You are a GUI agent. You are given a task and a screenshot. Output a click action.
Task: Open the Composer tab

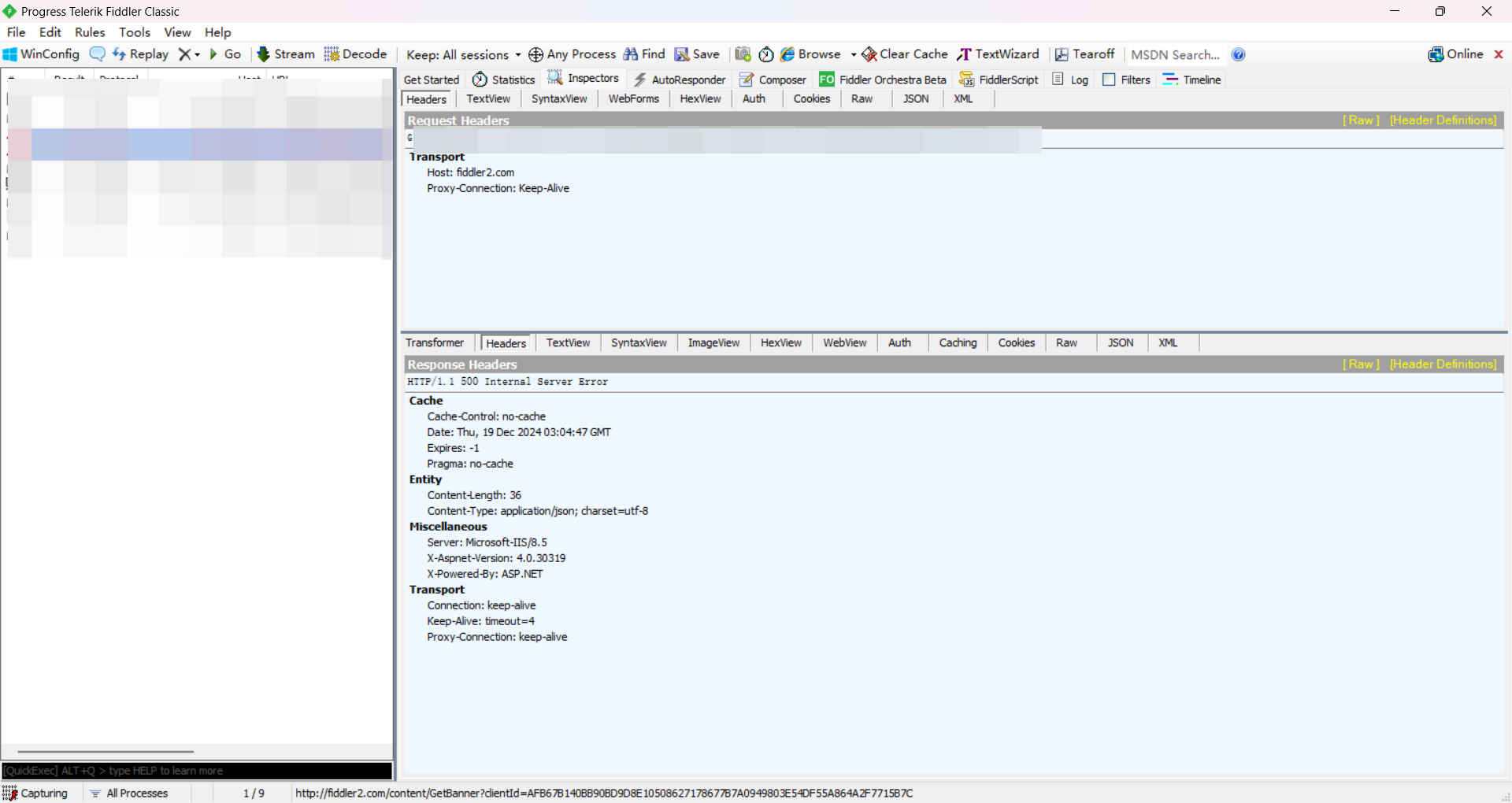click(x=773, y=80)
